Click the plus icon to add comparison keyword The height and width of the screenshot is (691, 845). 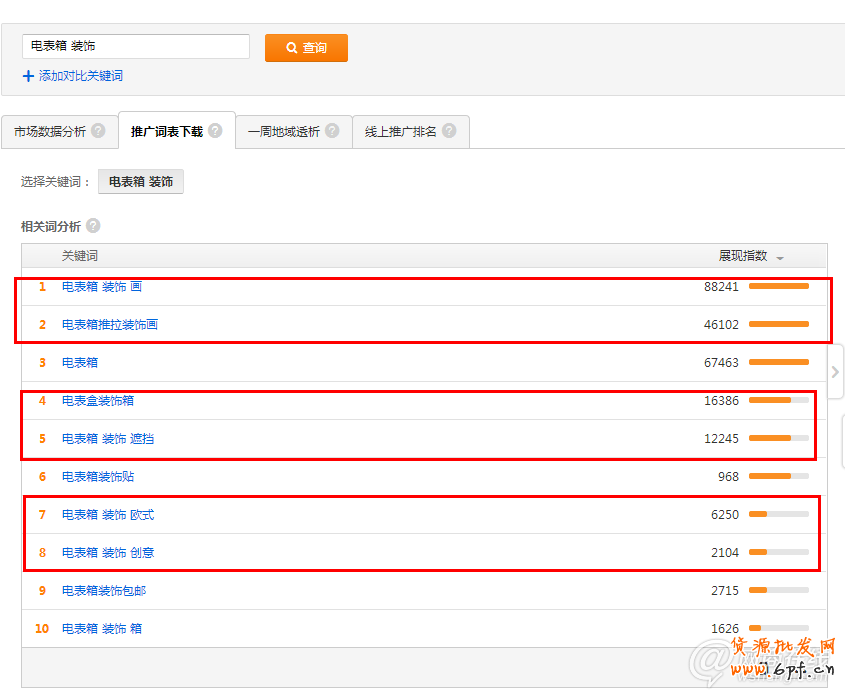[28, 76]
